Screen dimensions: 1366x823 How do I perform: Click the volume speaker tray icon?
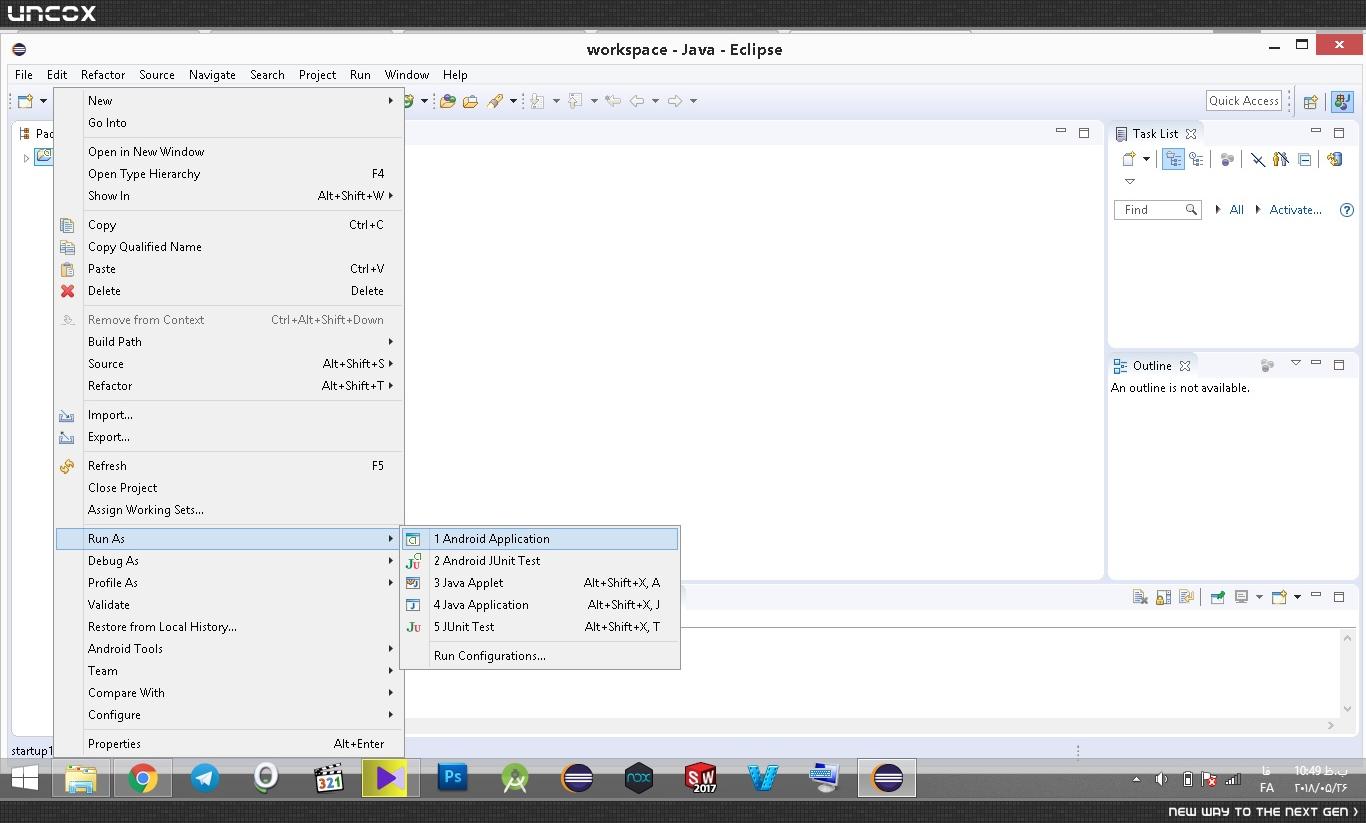pyautogui.click(x=1161, y=779)
